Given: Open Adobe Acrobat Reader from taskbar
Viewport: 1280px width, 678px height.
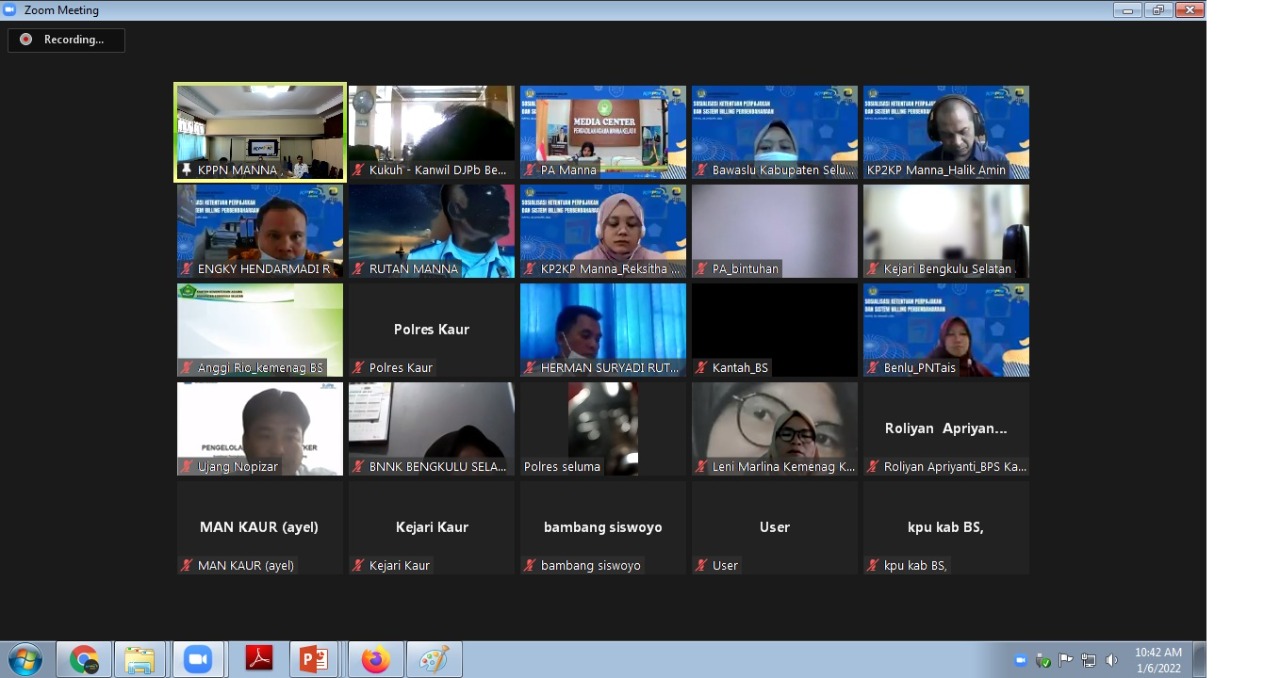Looking at the screenshot, I should (x=259, y=660).
